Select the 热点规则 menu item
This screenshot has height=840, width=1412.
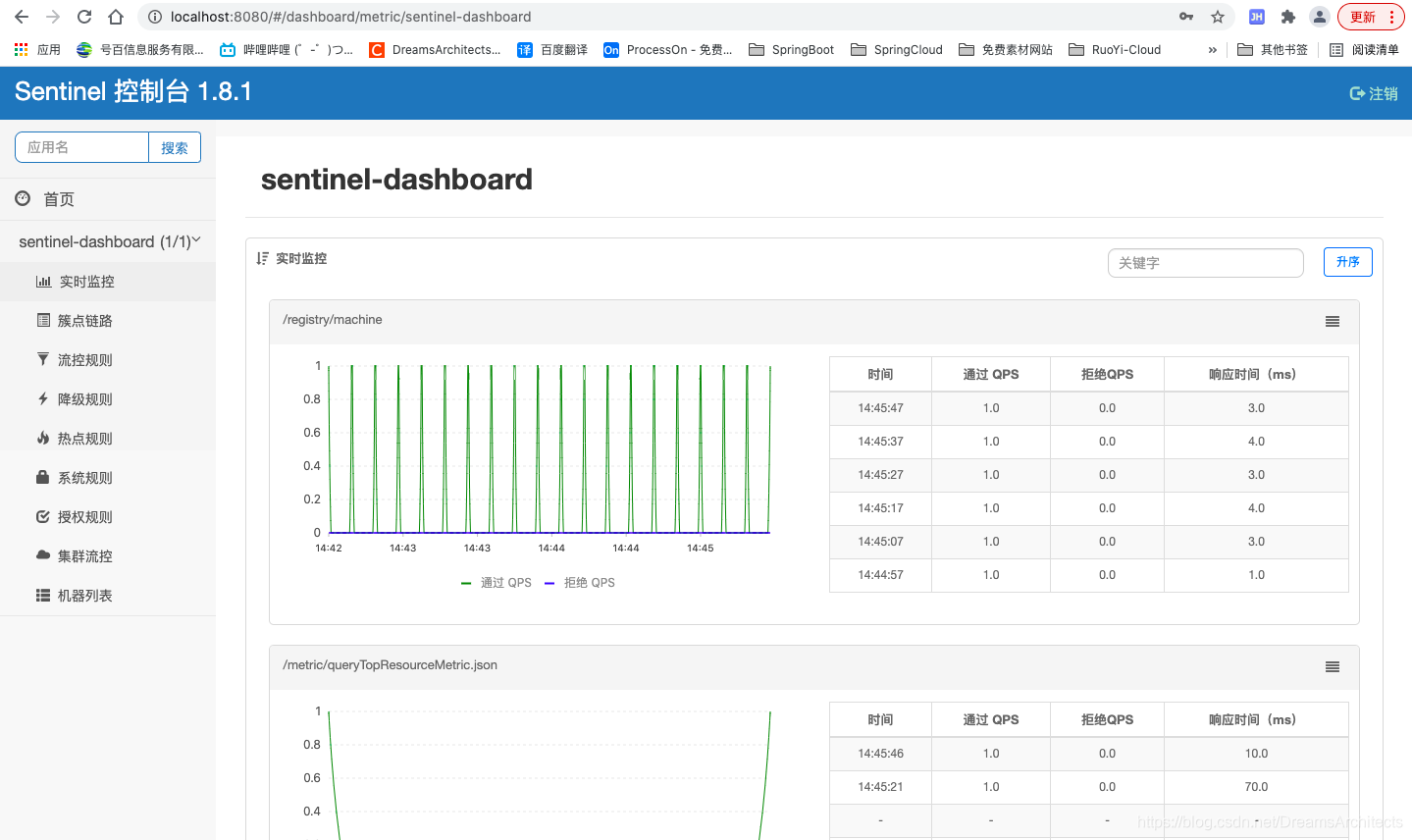click(108, 439)
